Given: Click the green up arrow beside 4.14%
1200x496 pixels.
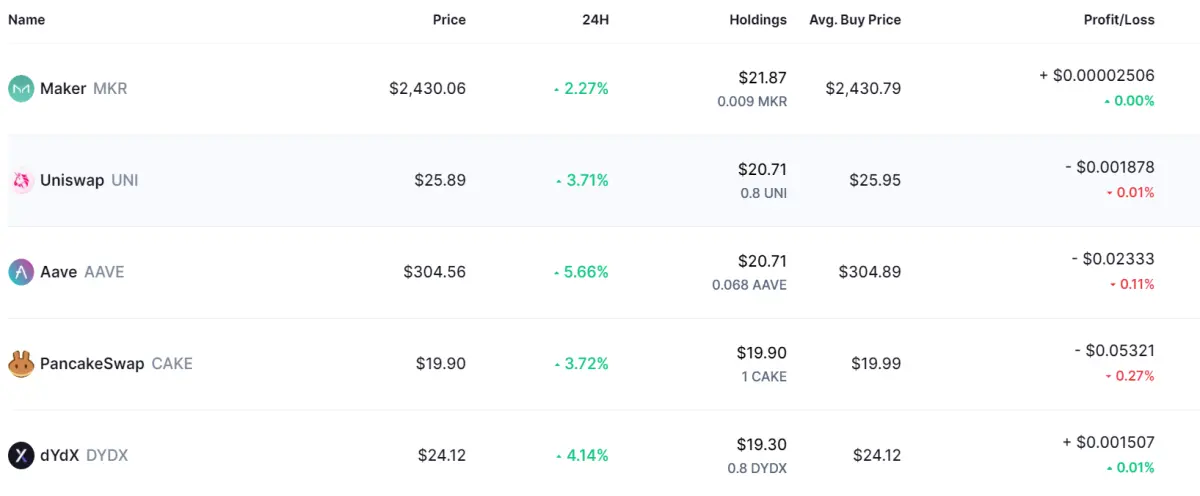Looking at the screenshot, I should 557,457.
